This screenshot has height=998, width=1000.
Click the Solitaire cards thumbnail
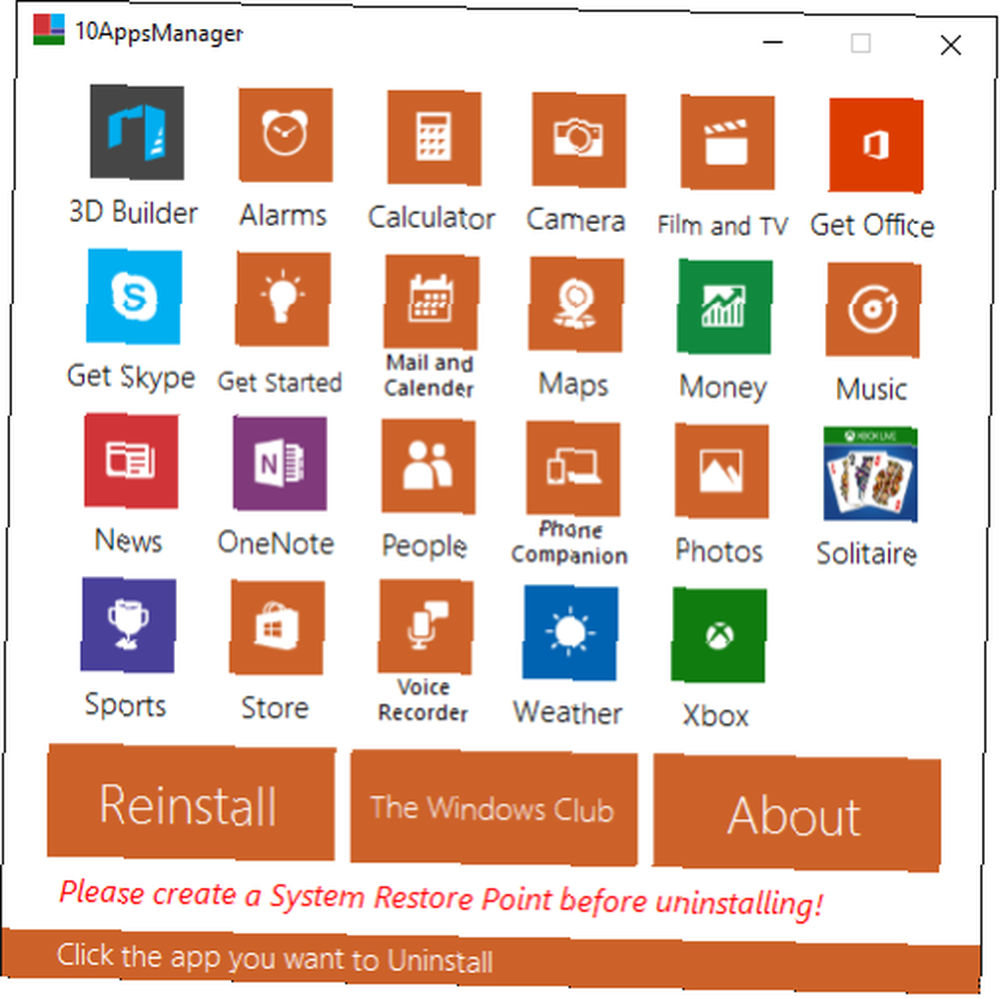coord(870,474)
